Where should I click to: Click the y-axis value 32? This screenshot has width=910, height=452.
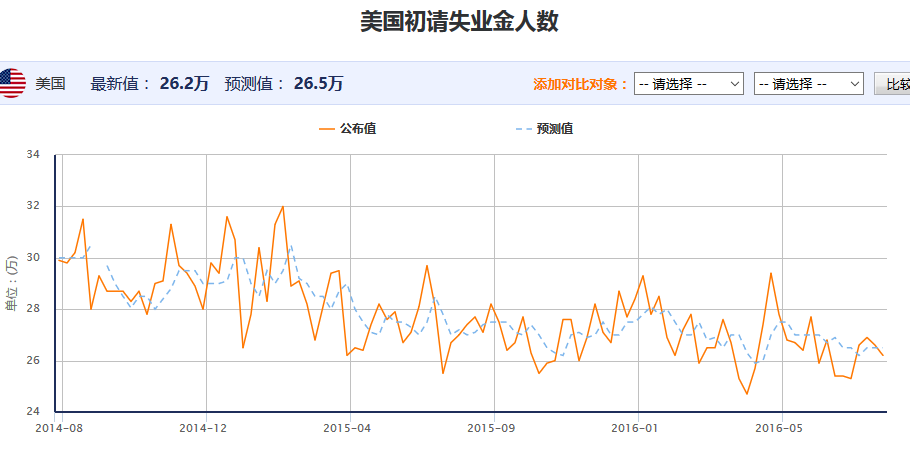[x=33, y=206]
